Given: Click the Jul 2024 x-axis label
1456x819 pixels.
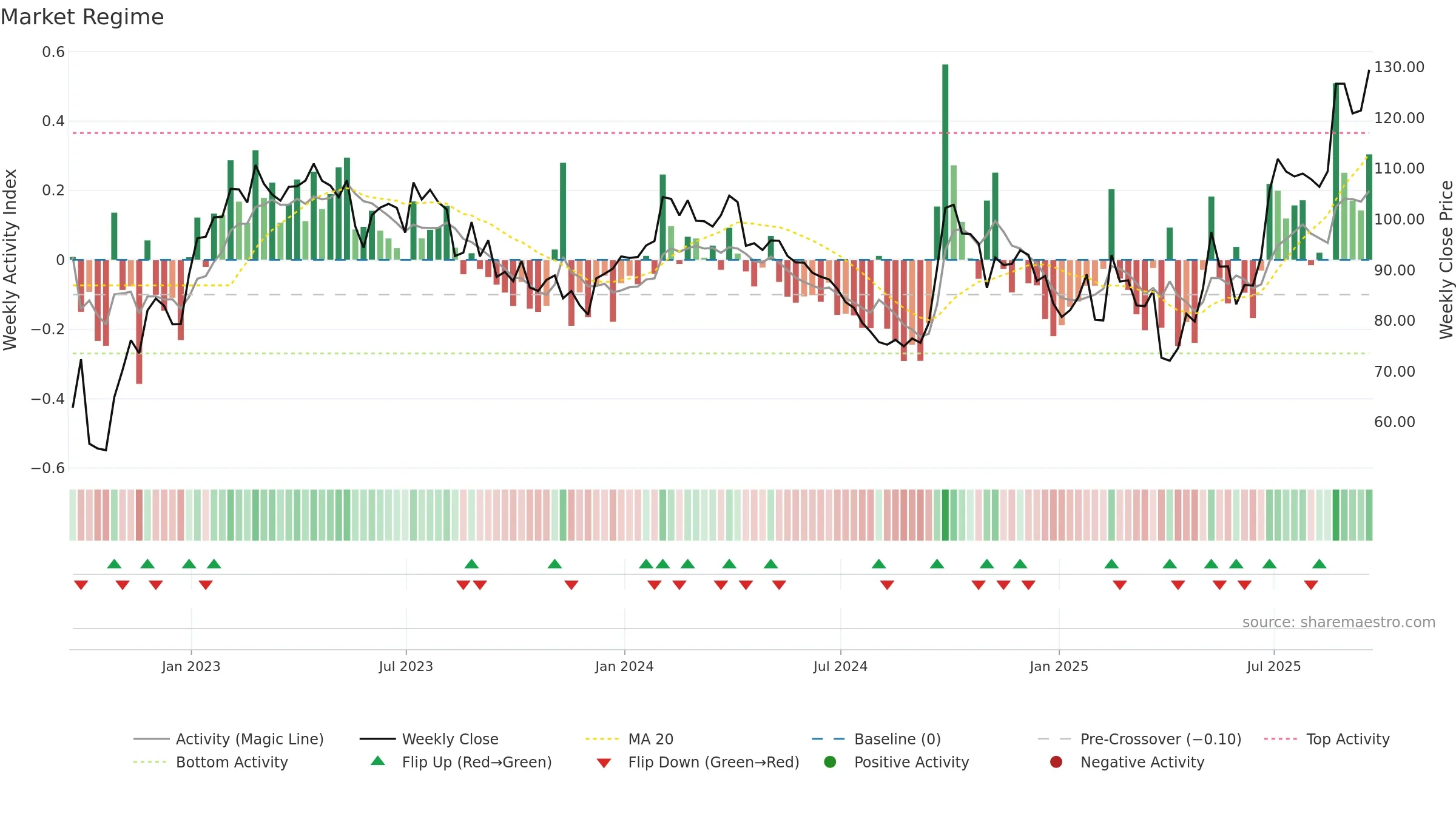Looking at the screenshot, I should tap(840, 666).
